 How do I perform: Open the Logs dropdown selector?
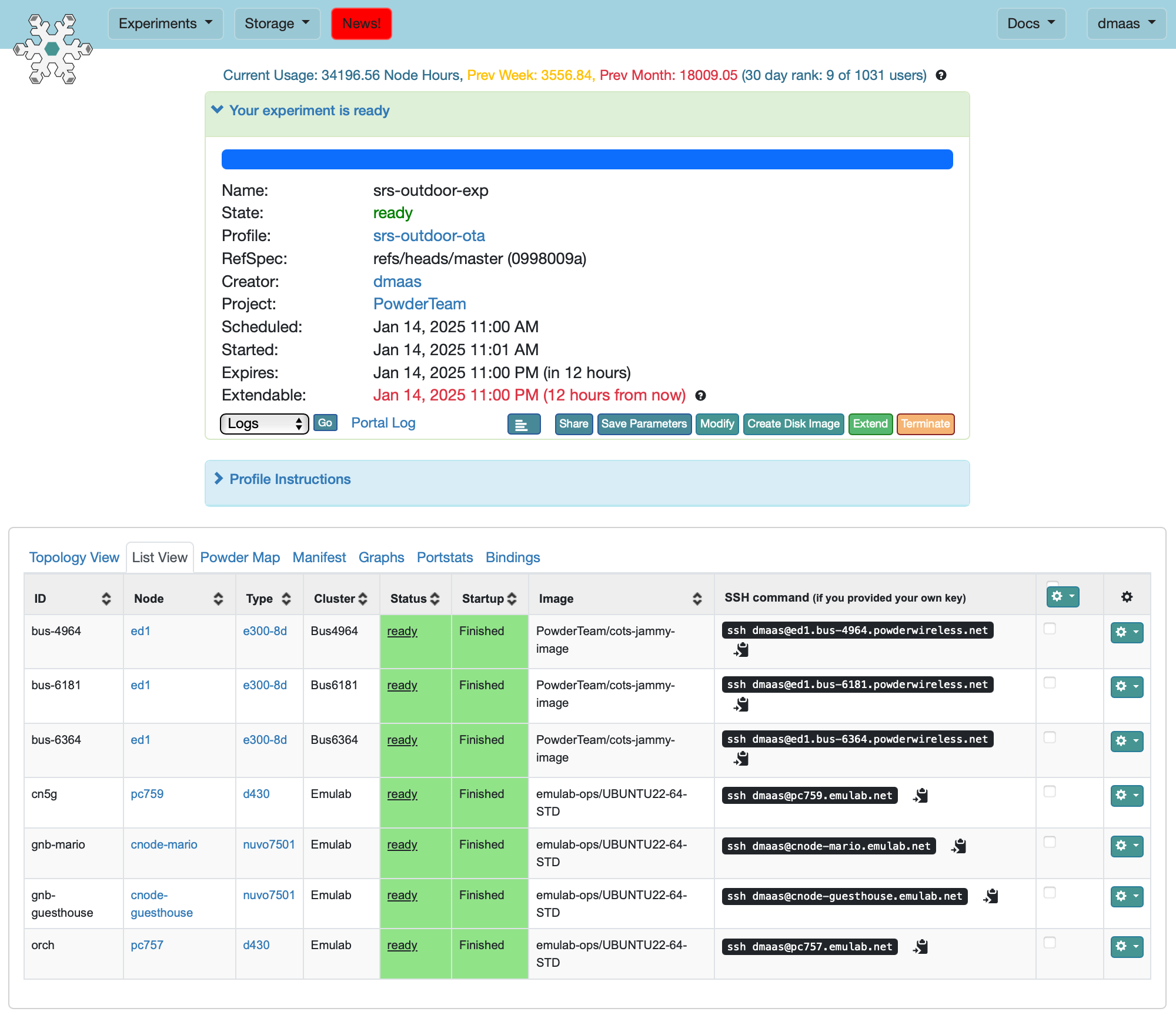coord(262,423)
